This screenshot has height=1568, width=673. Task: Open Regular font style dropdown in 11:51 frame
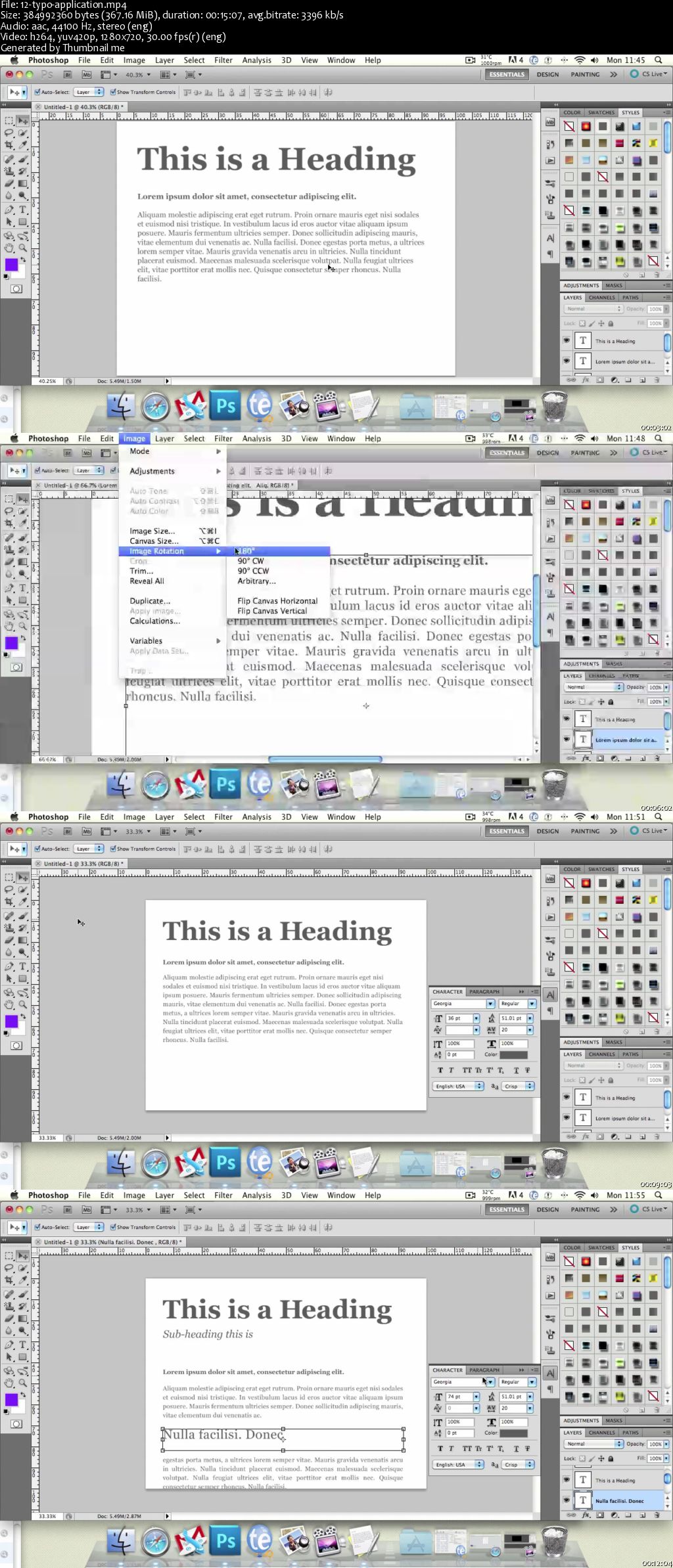tap(532, 1004)
